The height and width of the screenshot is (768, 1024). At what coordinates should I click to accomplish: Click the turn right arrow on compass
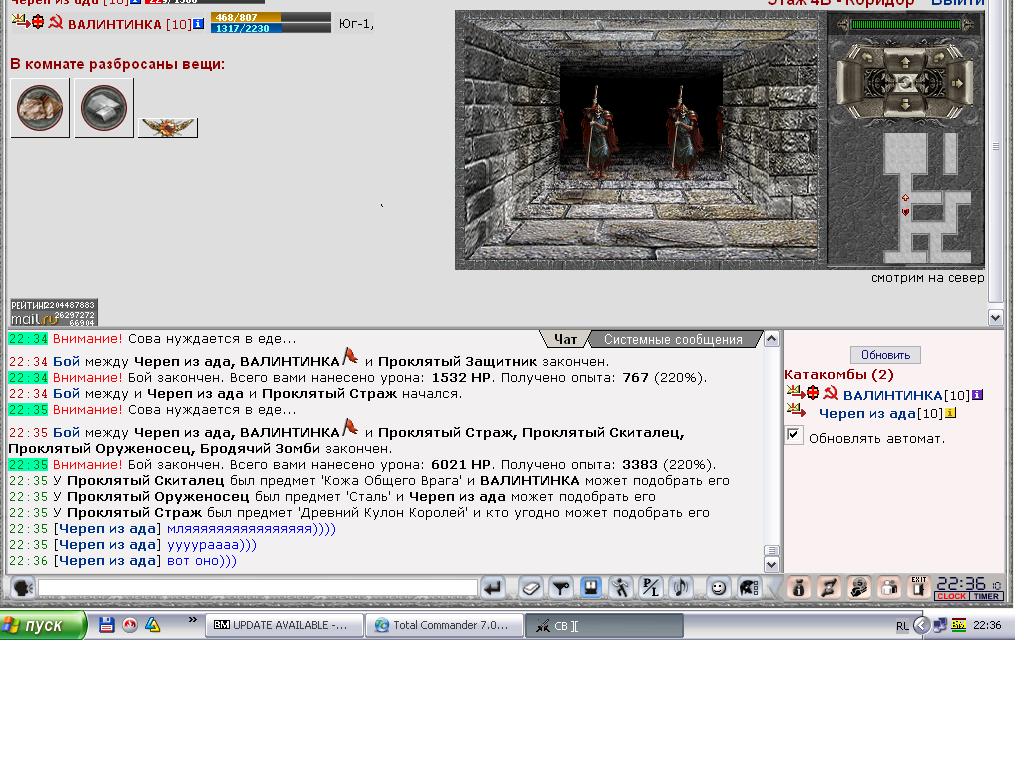941,58
